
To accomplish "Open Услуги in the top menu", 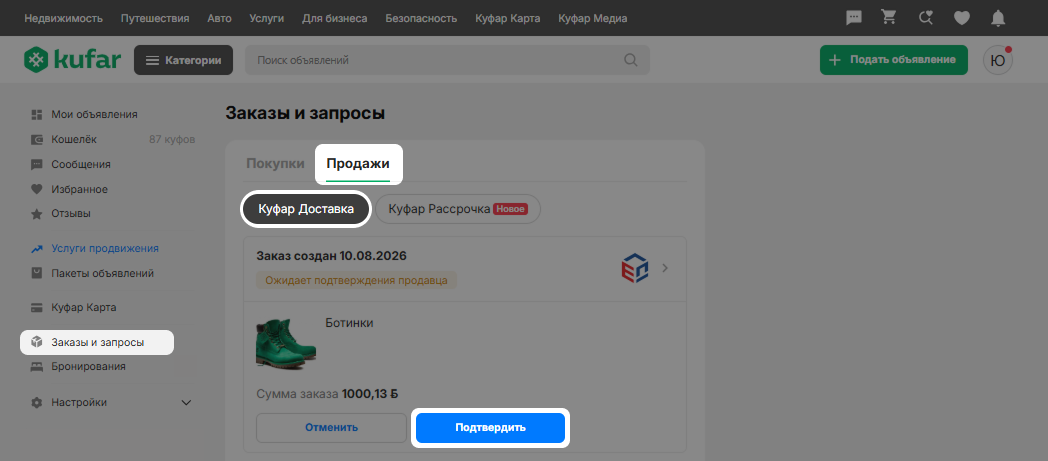I will tap(267, 18).
